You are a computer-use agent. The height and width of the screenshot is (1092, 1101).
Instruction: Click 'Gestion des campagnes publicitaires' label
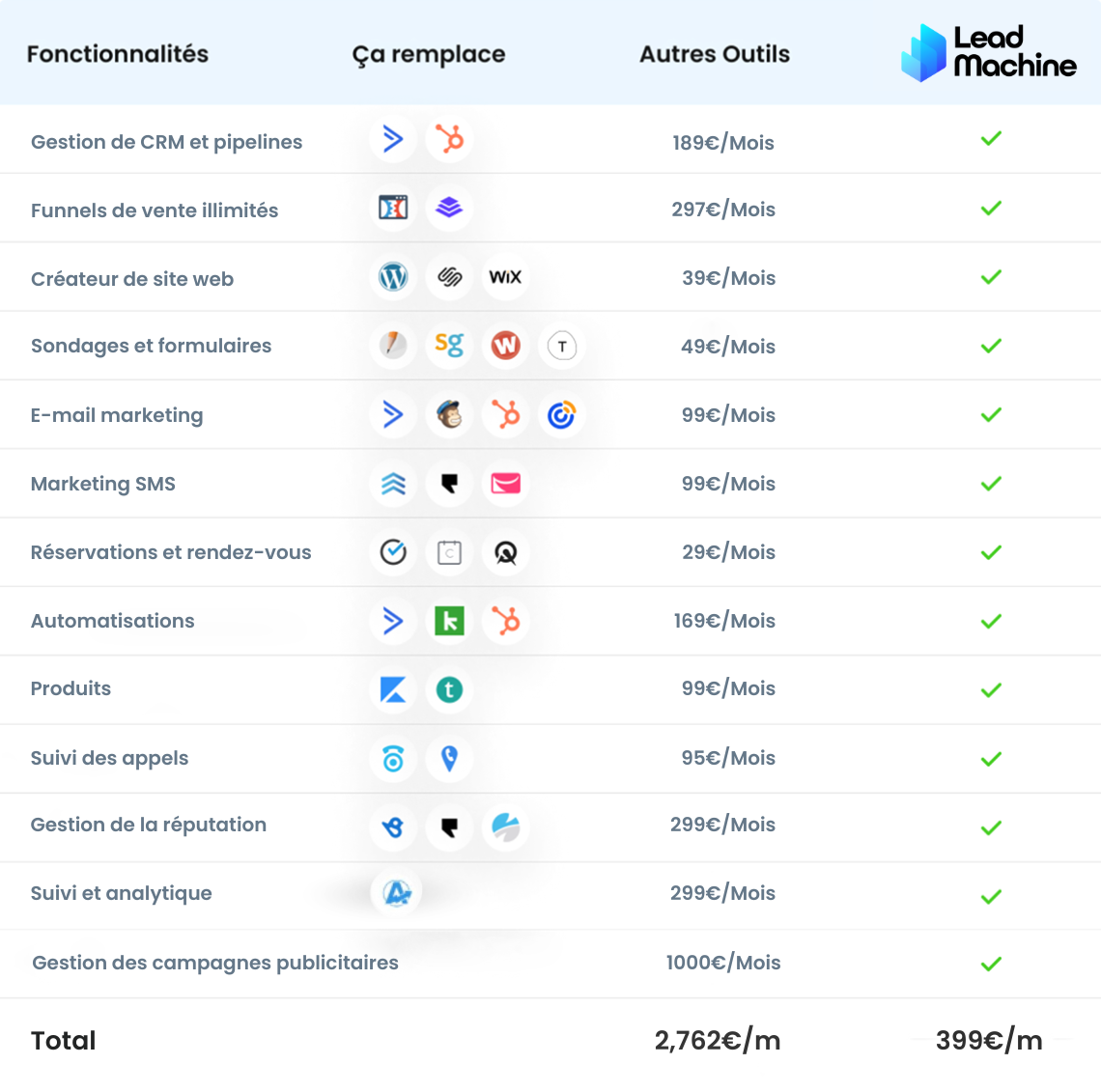pyautogui.click(x=214, y=963)
